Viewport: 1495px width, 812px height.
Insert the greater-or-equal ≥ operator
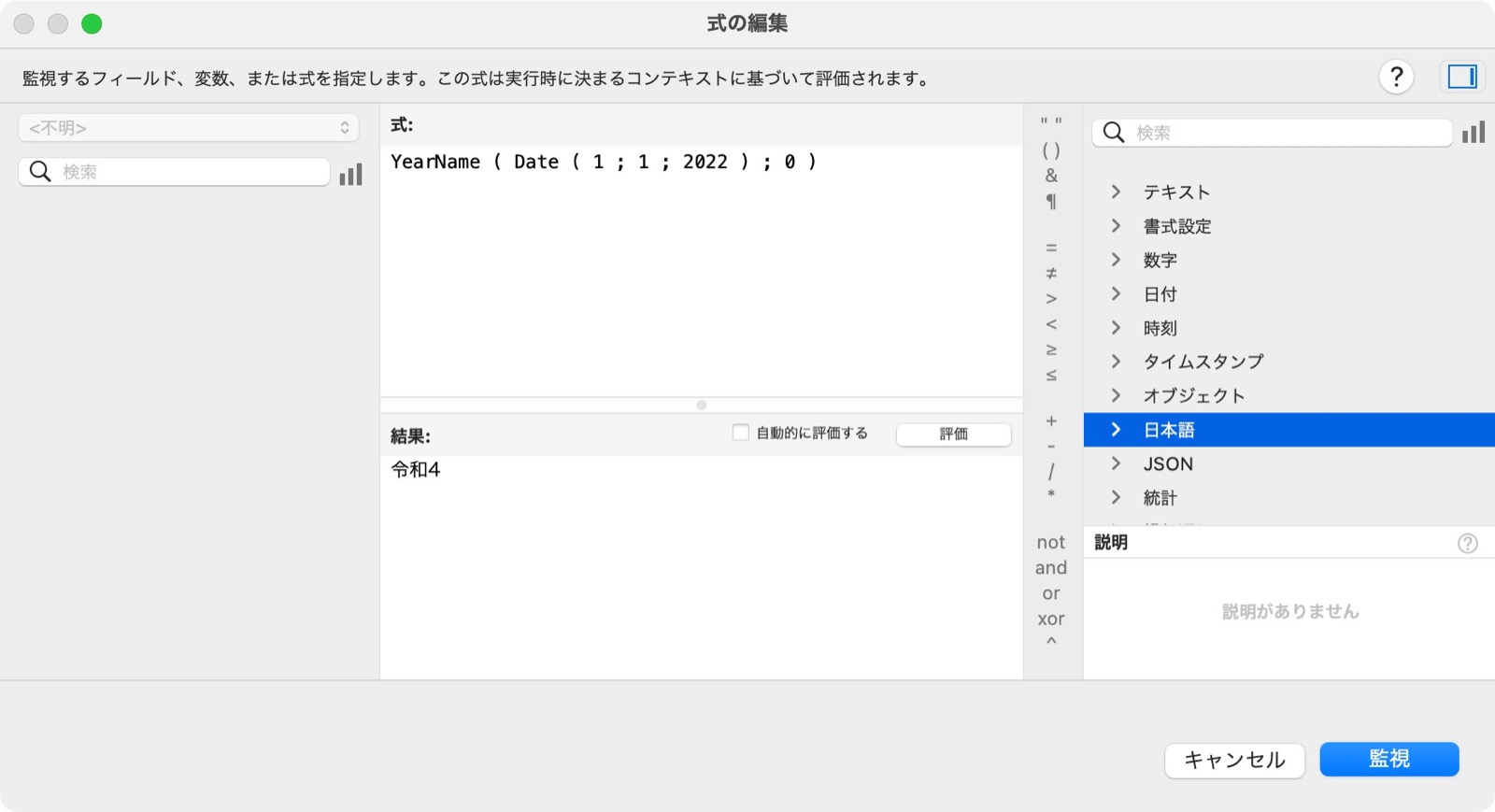coord(1051,349)
